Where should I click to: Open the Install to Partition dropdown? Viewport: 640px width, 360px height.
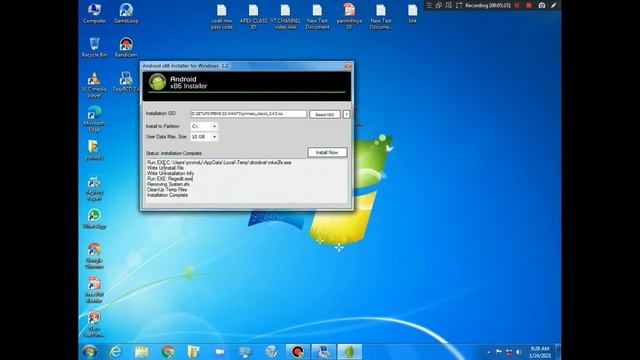coord(204,126)
